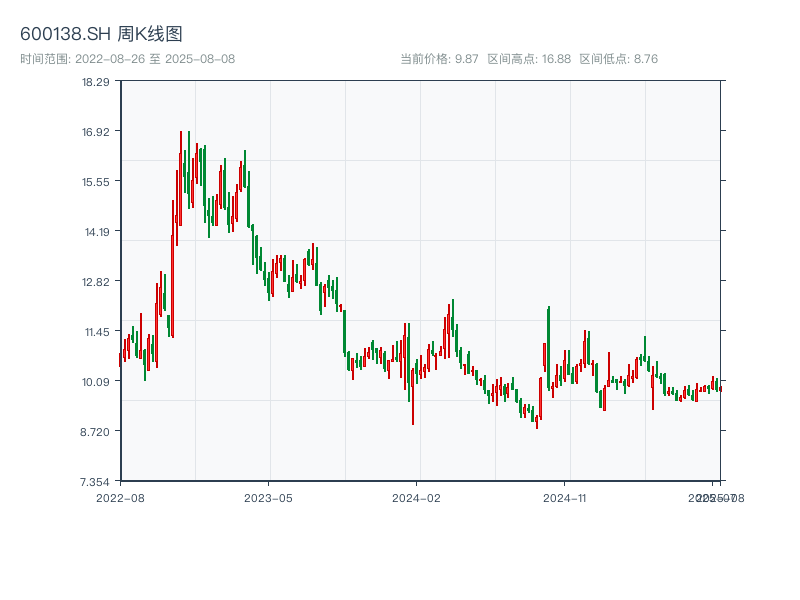Click the long red candle with wick below 8.72 near 2024-02
Image resolution: width=800 pixels, height=600 pixels.
click(413, 396)
